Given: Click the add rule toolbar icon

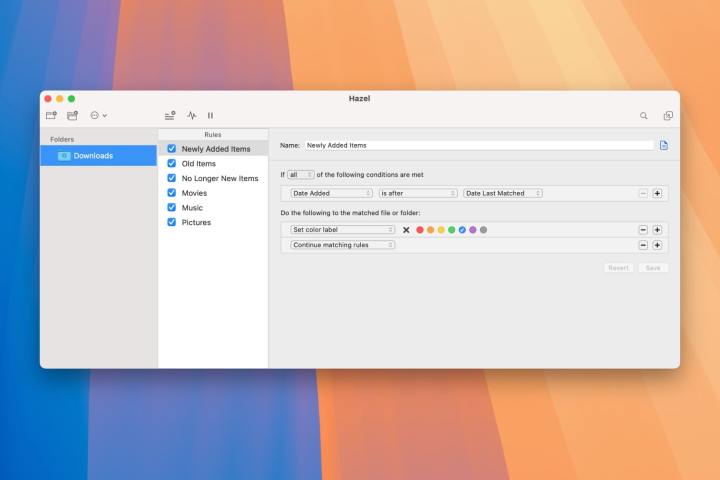Looking at the screenshot, I should click(170, 115).
